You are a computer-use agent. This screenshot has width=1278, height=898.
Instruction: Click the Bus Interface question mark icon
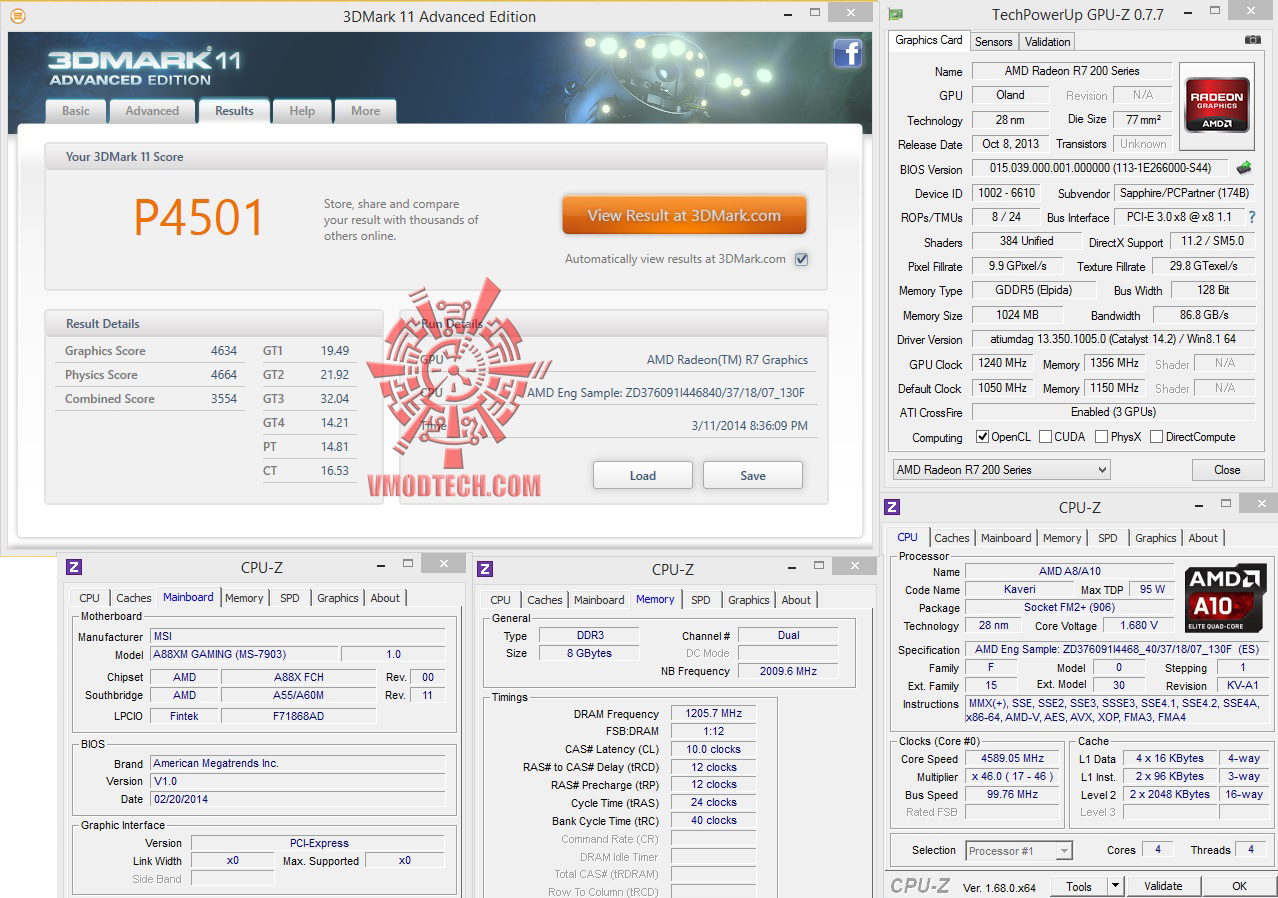(x=1252, y=217)
